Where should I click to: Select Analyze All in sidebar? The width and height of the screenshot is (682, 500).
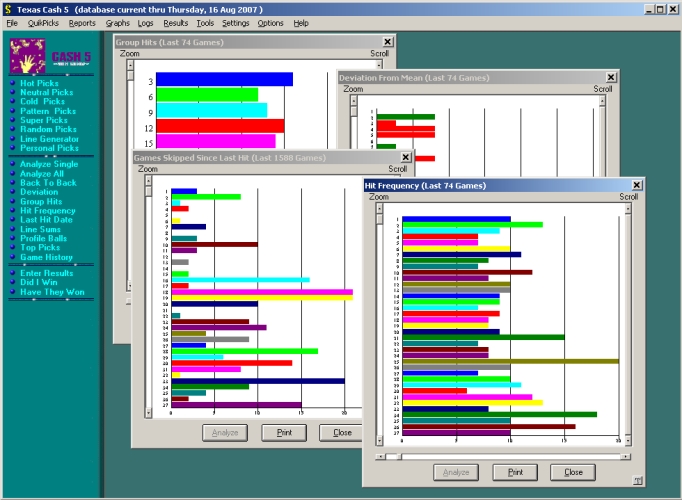click(x=42, y=173)
